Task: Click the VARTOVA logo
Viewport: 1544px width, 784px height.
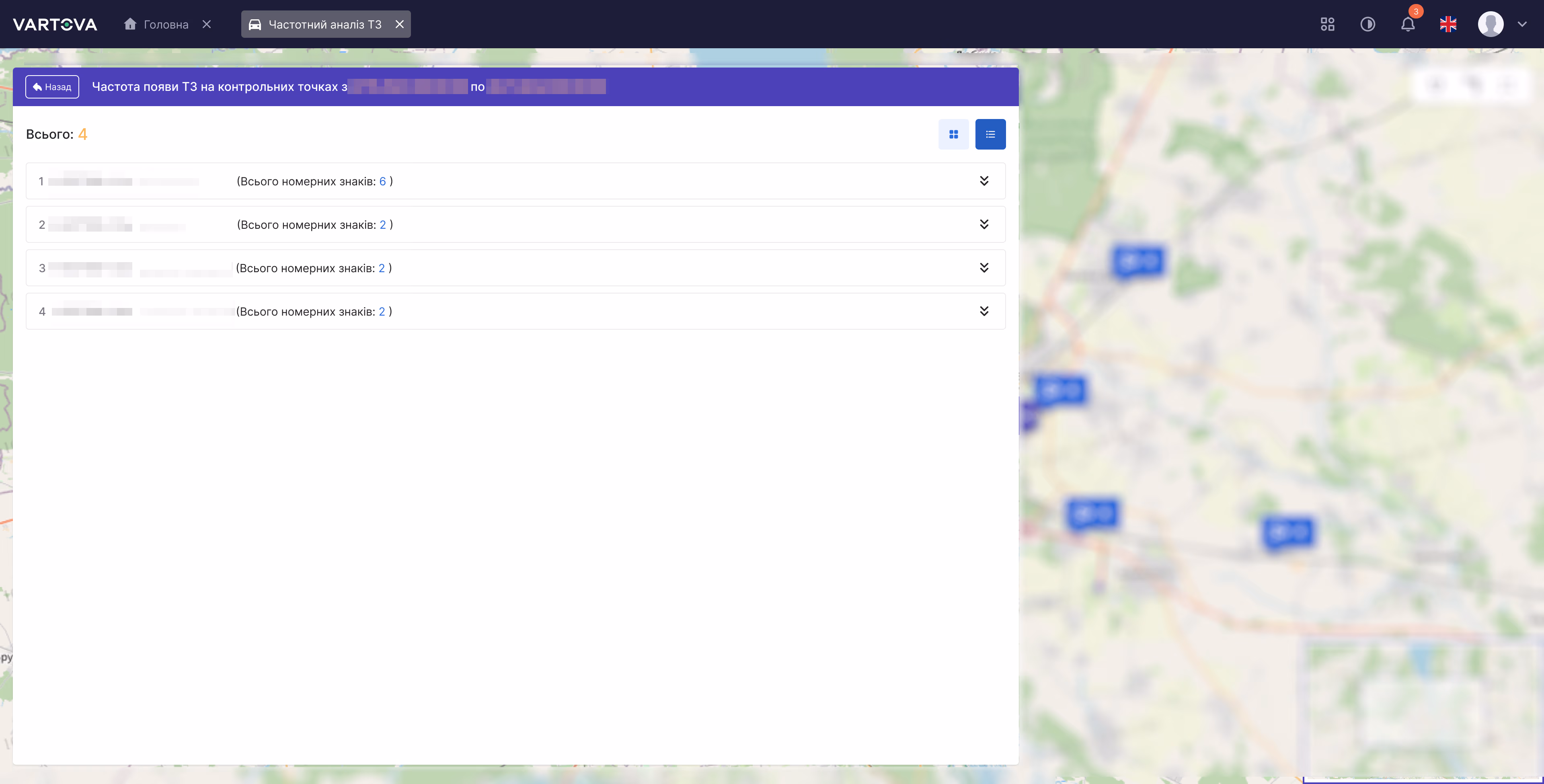Action: (55, 24)
